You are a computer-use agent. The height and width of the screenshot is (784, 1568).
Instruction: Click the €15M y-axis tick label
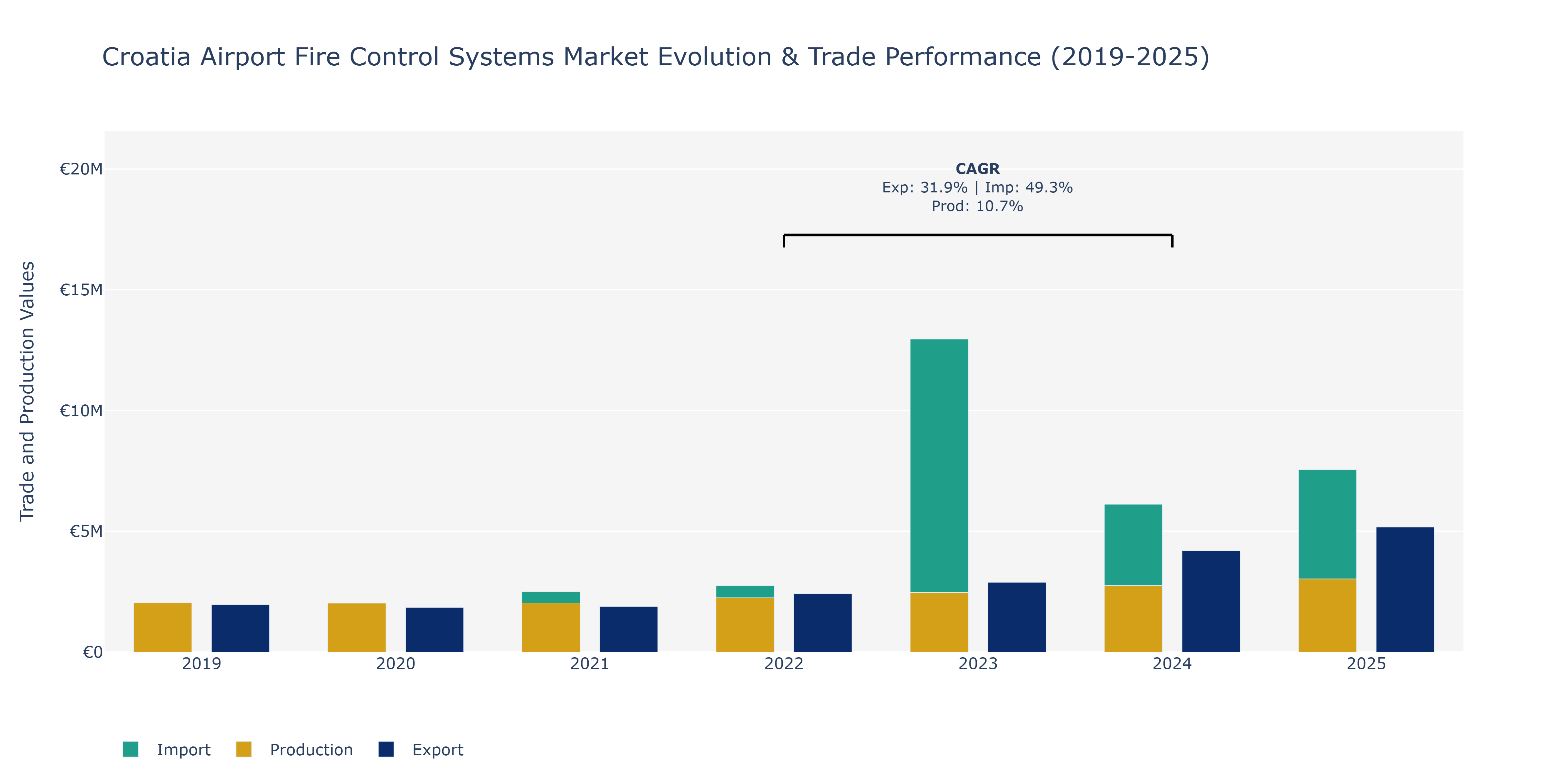(81, 290)
